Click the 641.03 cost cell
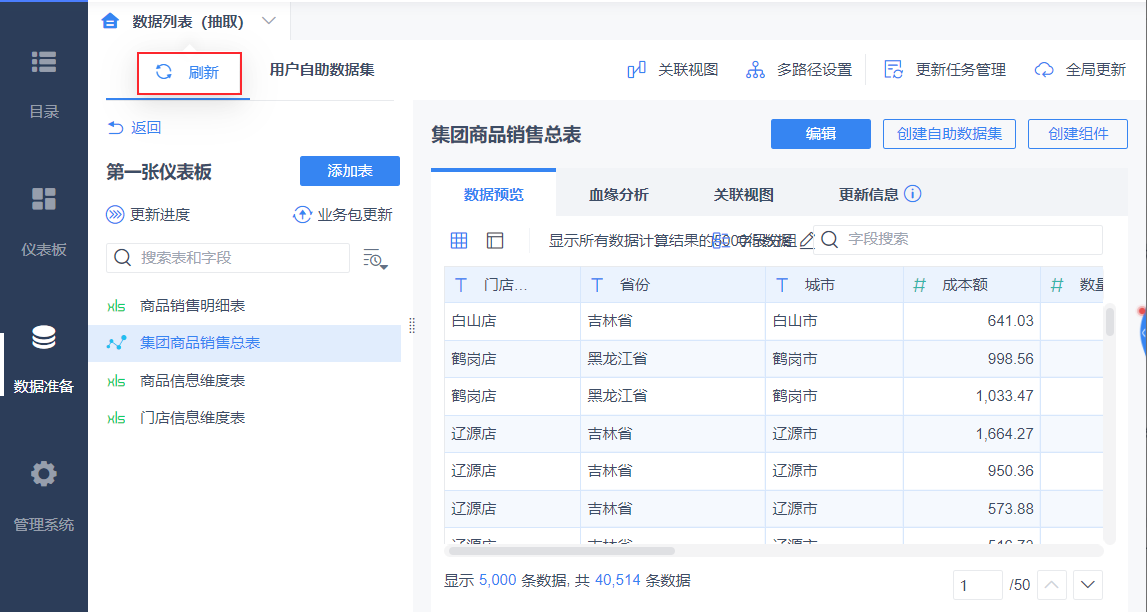This screenshot has width=1147, height=612. 972,321
